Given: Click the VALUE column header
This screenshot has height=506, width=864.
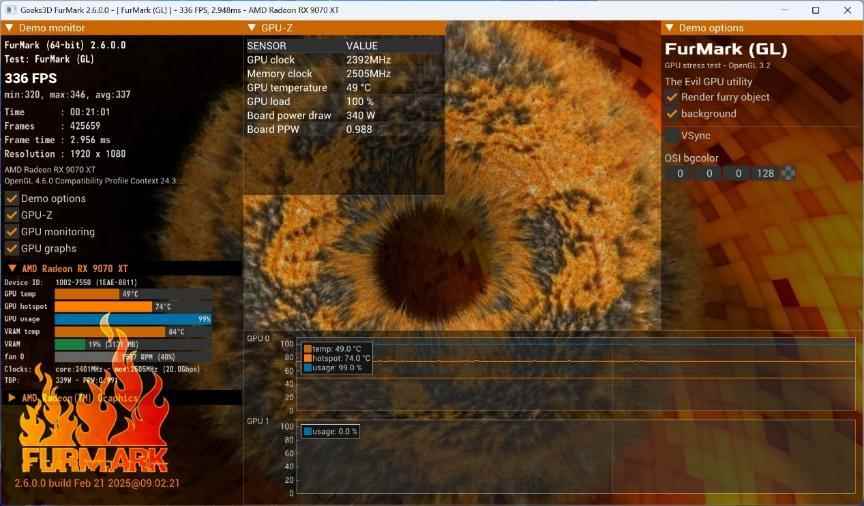Looking at the screenshot, I should tap(361, 46).
